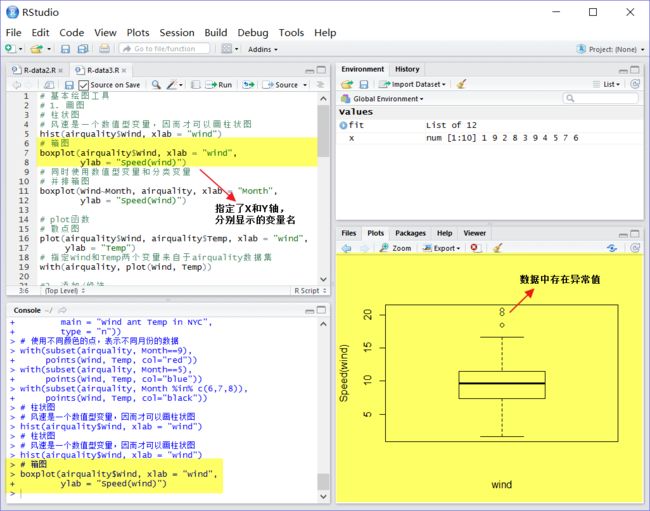The image size is (650, 511).
Task: Maximize the Plots pane
Action: click(x=635, y=234)
